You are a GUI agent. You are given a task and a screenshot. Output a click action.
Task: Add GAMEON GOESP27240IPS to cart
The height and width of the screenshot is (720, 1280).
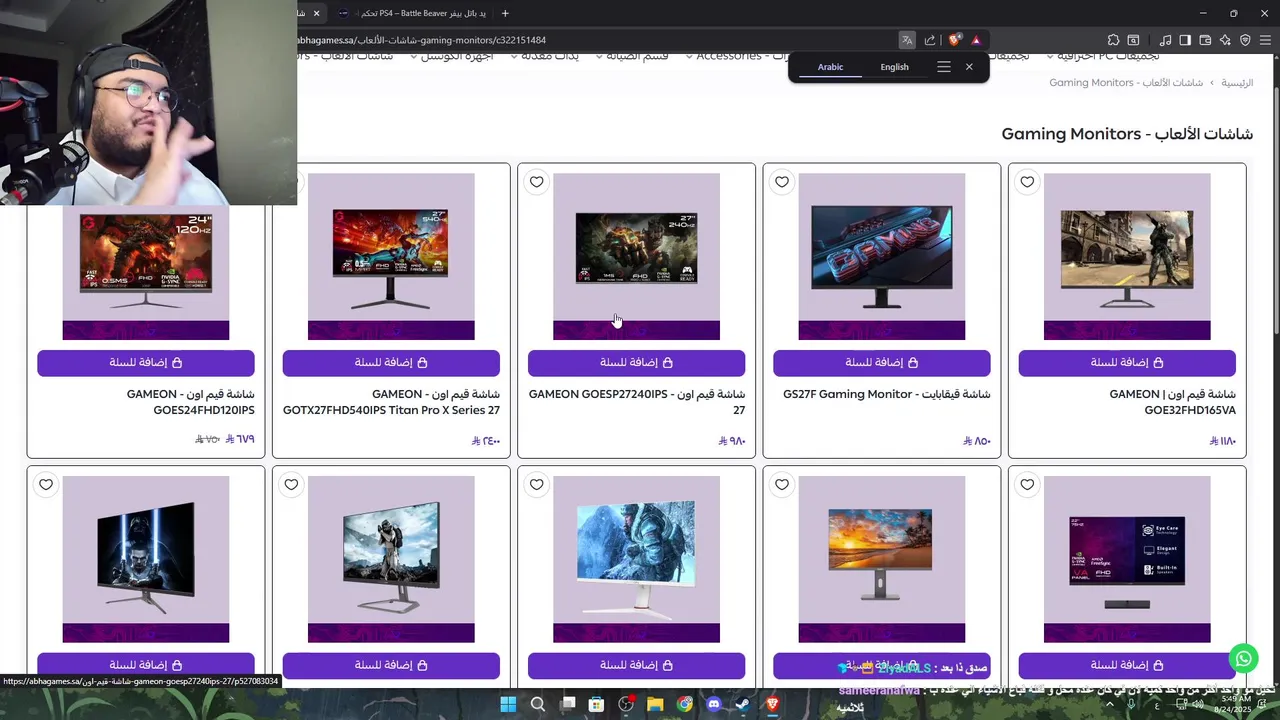636,362
